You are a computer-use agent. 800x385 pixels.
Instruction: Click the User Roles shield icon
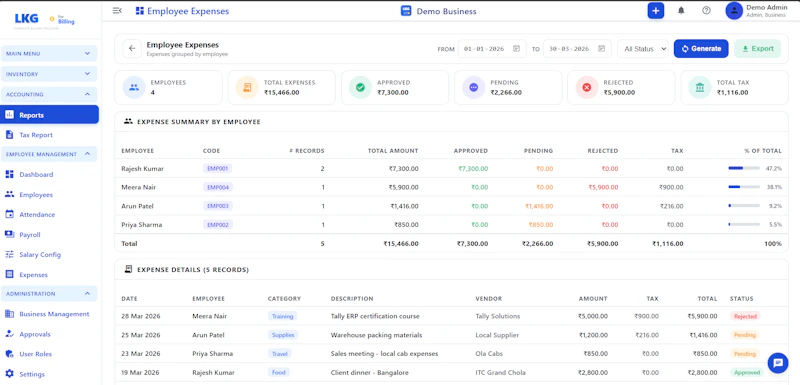click(9, 354)
